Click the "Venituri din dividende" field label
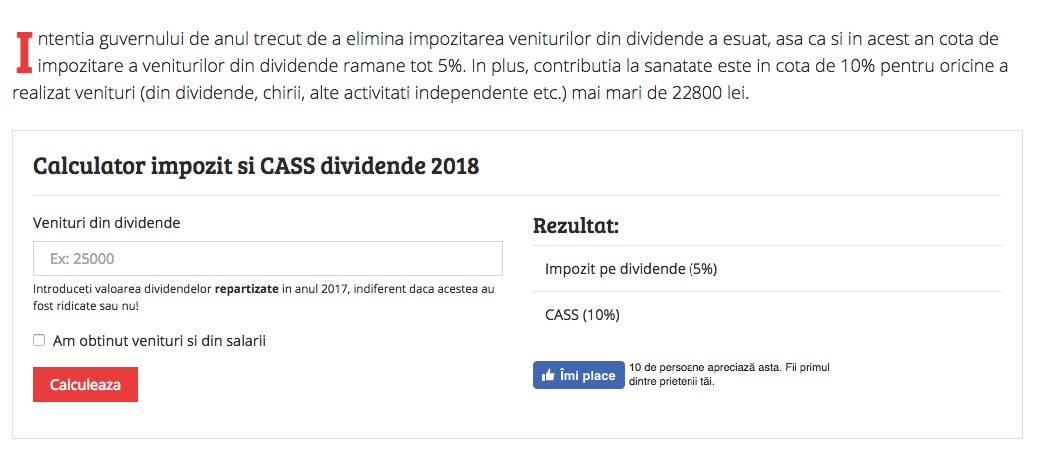Screen dimensions: 1041x457 [x=106, y=223]
